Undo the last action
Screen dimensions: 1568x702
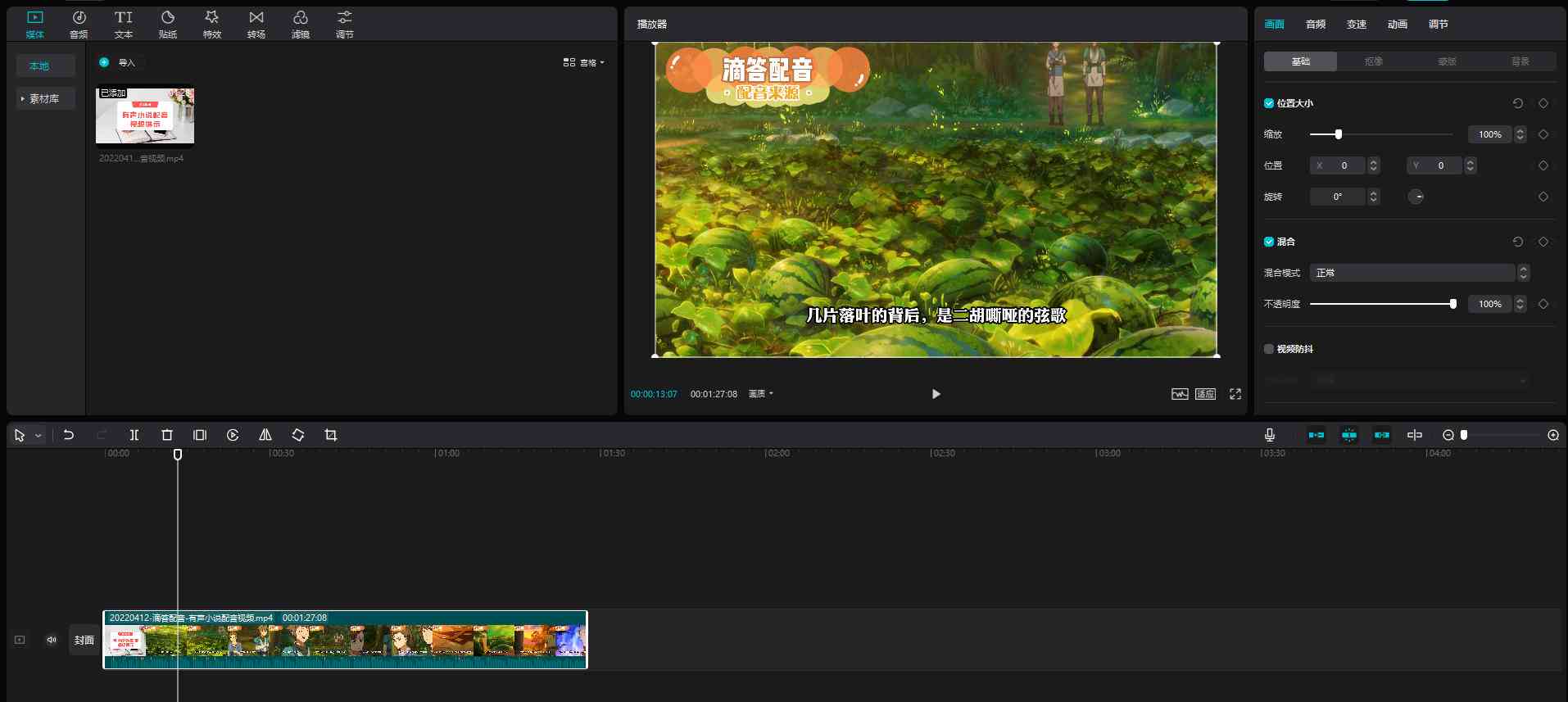point(69,435)
